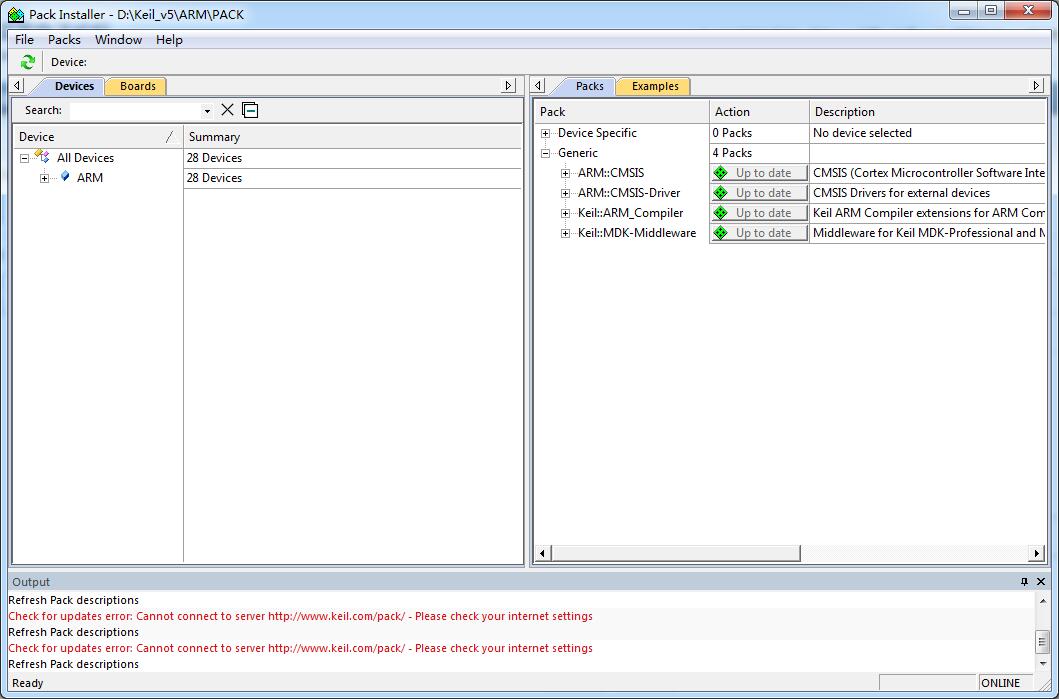Click the blue ARM vendor icon

pyautogui.click(x=65, y=177)
